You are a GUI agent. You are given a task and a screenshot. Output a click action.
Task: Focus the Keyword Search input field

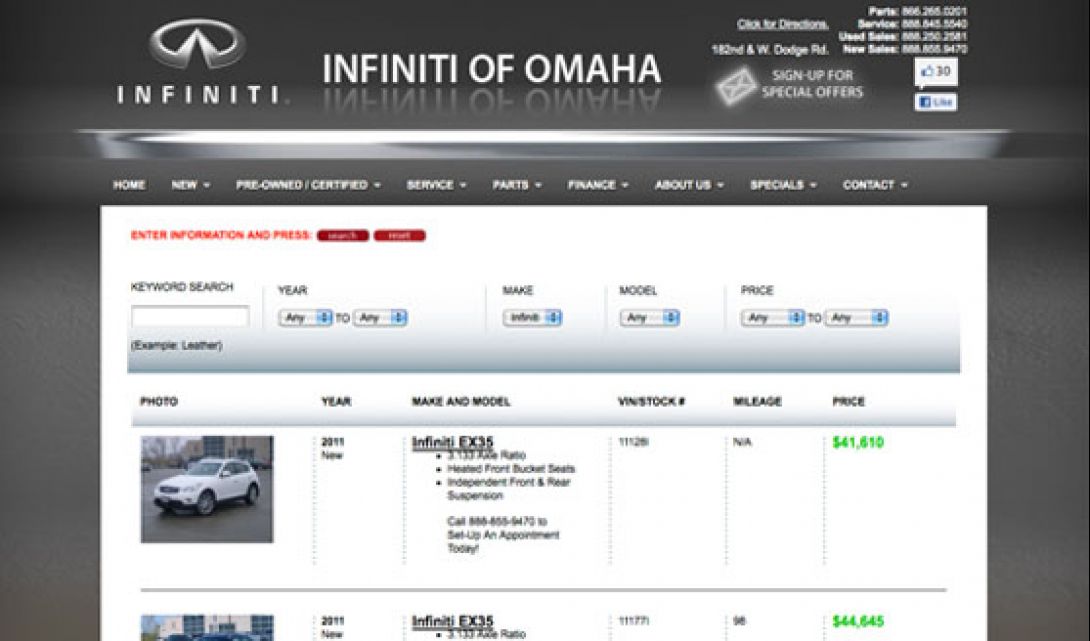point(190,316)
